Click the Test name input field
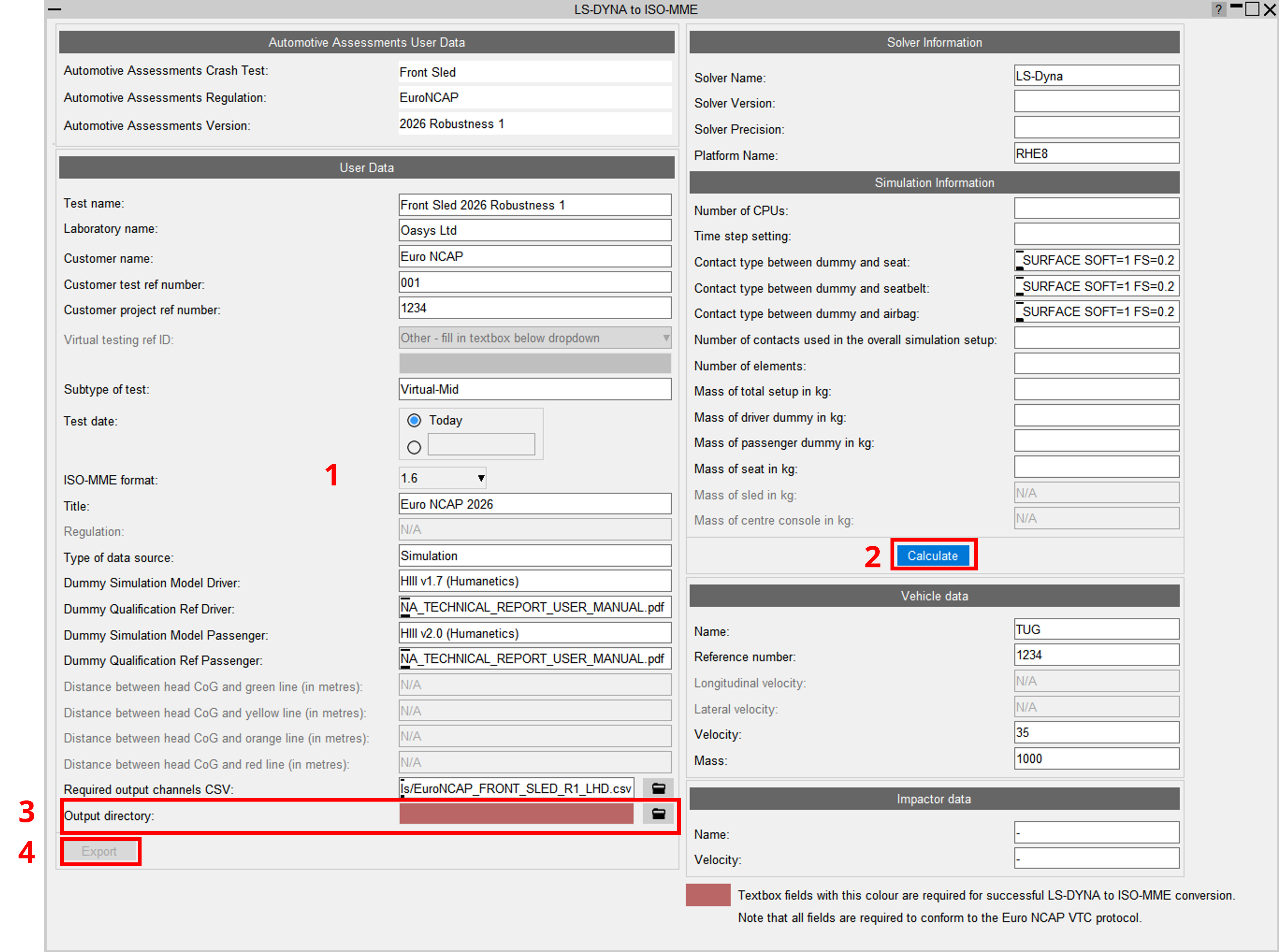Image resolution: width=1279 pixels, height=952 pixels. 535,205
